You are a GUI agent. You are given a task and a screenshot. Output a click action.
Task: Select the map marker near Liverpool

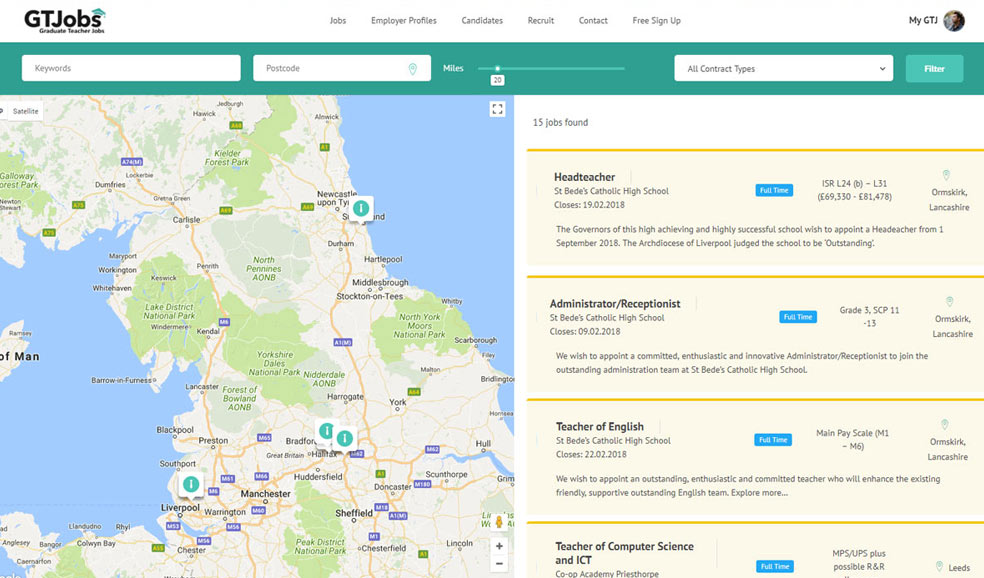click(x=190, y=484)
